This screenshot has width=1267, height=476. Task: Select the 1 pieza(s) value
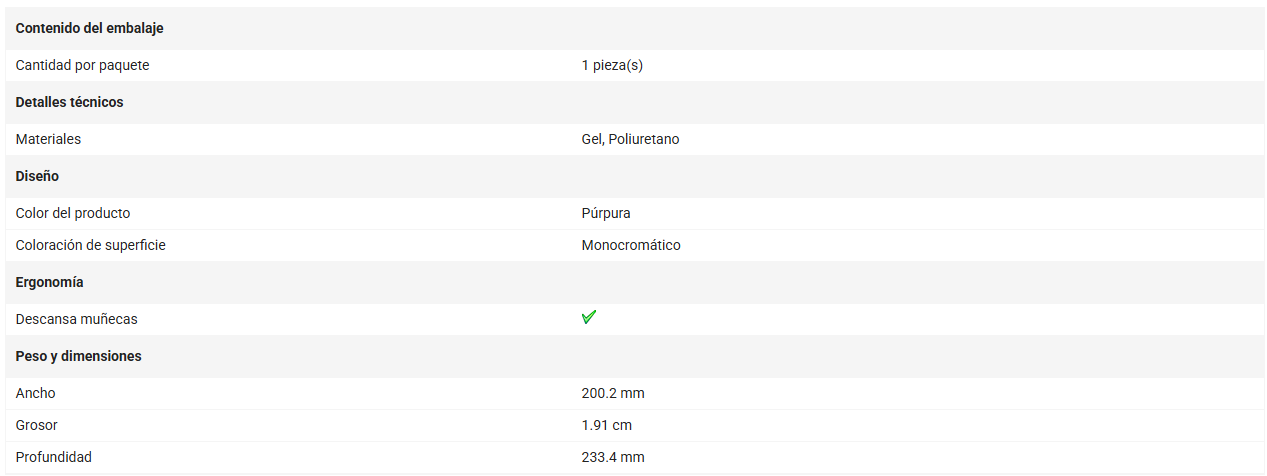612,65
